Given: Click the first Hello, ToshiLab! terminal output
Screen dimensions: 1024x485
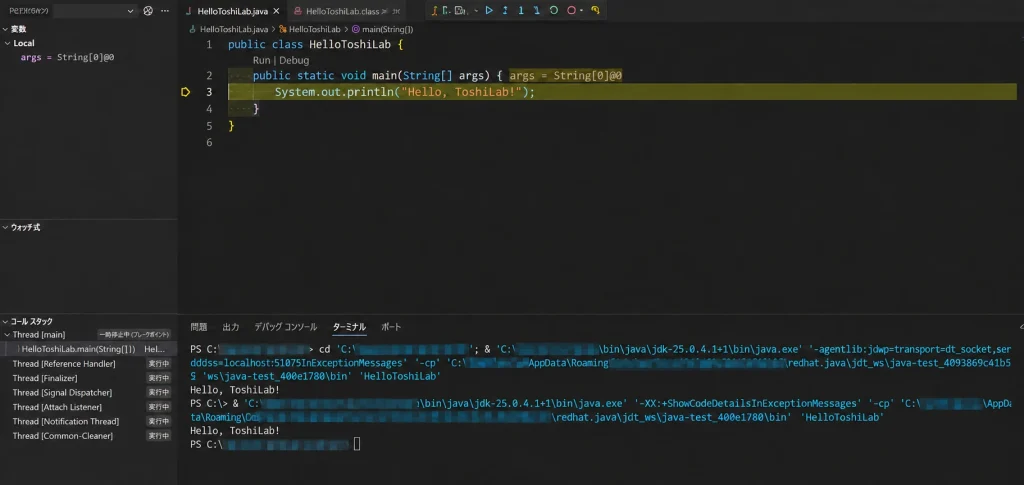Looking at the screenshot, I should (234, 390).
